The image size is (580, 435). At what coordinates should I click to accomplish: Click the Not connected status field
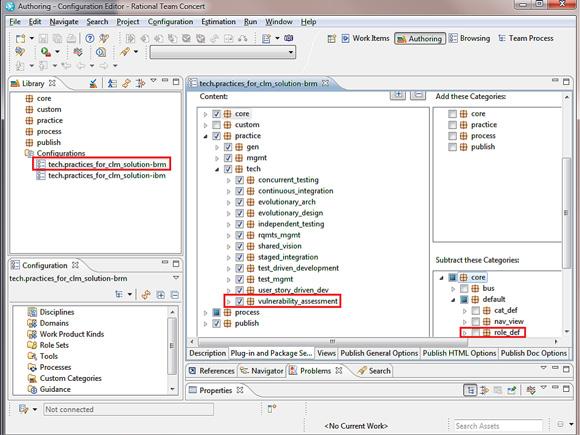tap(129, 409)
